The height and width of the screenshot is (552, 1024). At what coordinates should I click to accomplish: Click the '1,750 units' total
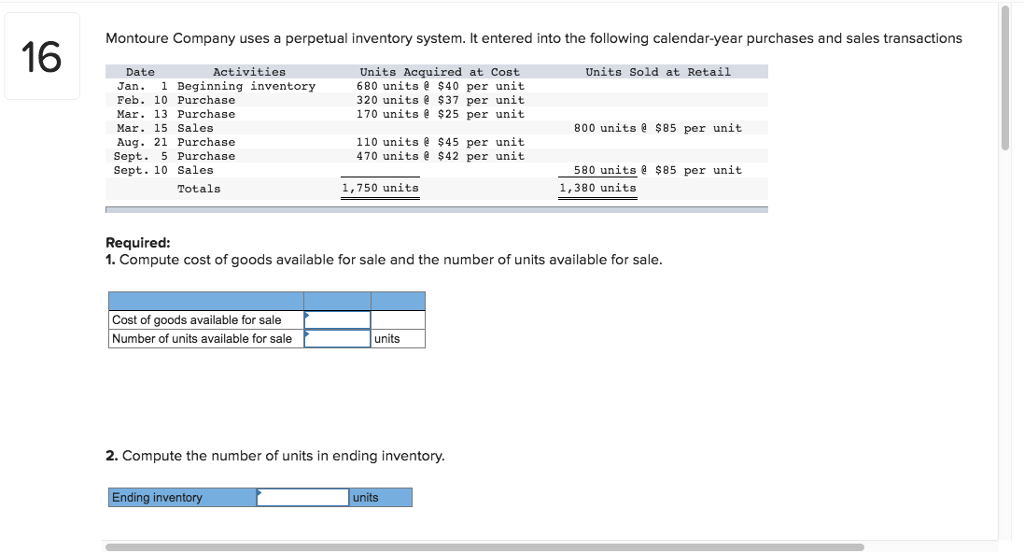[x=380, y=187]
